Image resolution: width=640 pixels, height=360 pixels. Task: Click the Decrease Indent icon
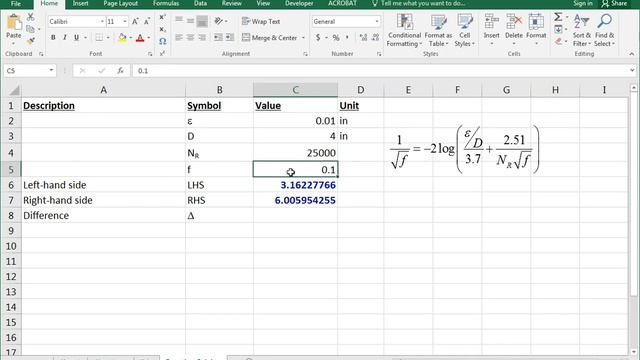click(x=218, y=38)
